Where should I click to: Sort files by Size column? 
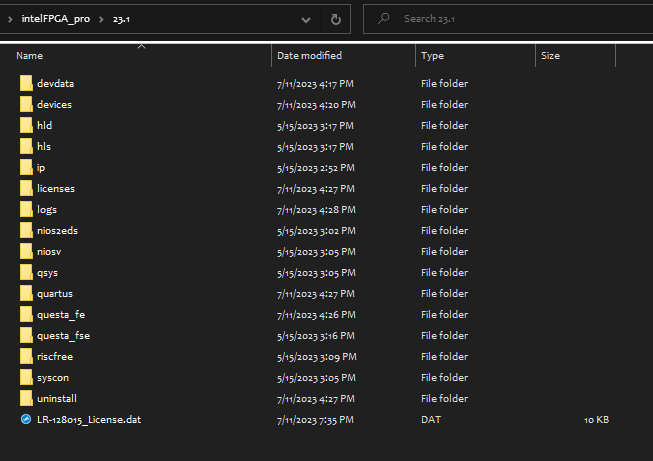550,56
